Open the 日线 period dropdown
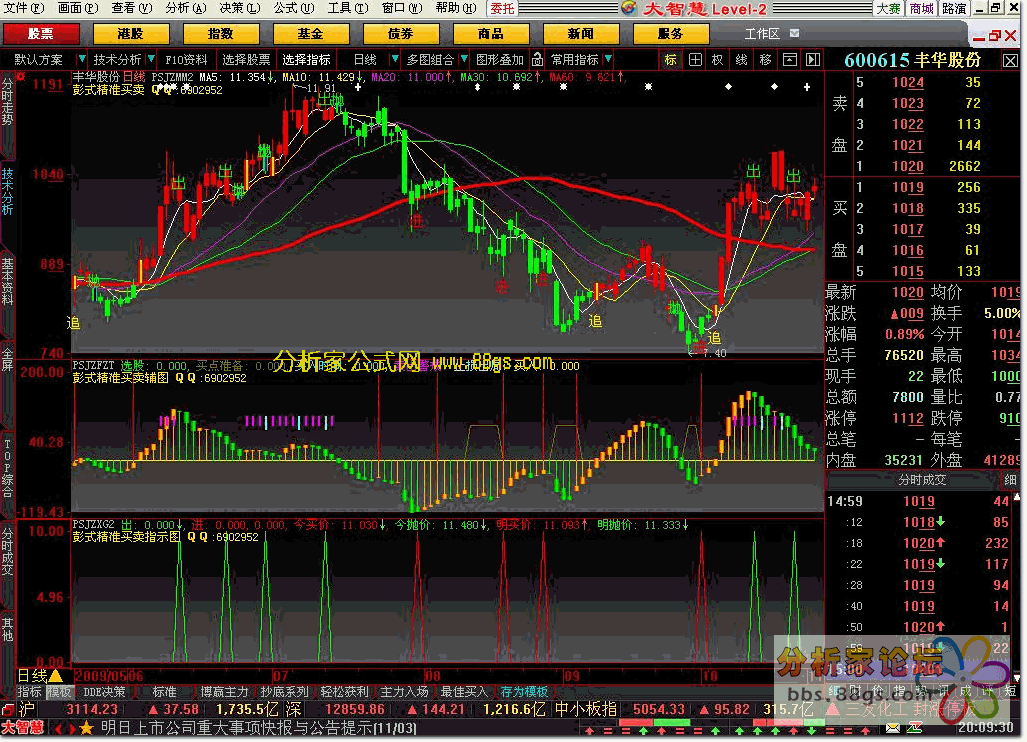 click(x=395, y=60)
